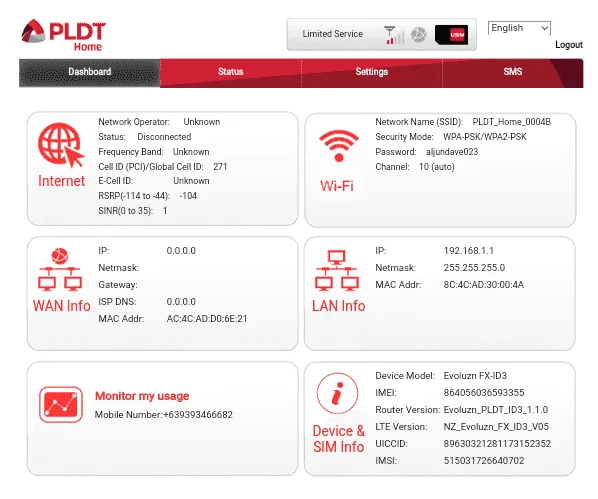Click device model Evoluzn FX-ID3
Screen dimensions: 598x499
[x=475, y=376]
